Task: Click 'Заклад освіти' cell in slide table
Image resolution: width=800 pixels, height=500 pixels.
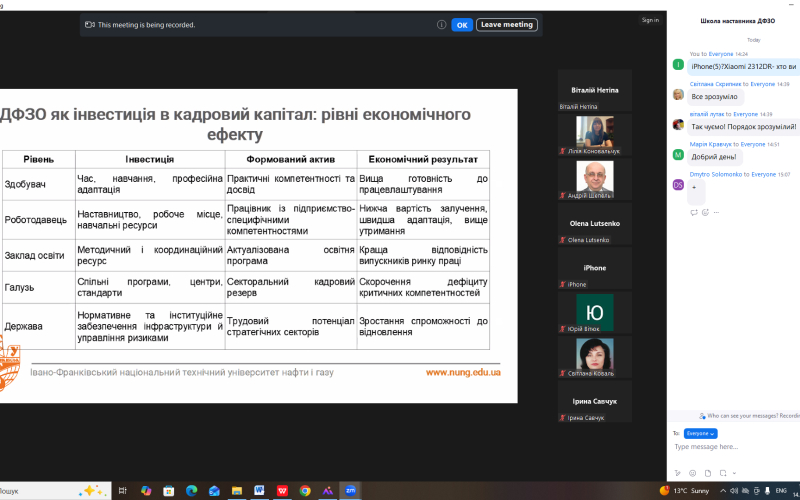Action: click(x=39, y=256)
